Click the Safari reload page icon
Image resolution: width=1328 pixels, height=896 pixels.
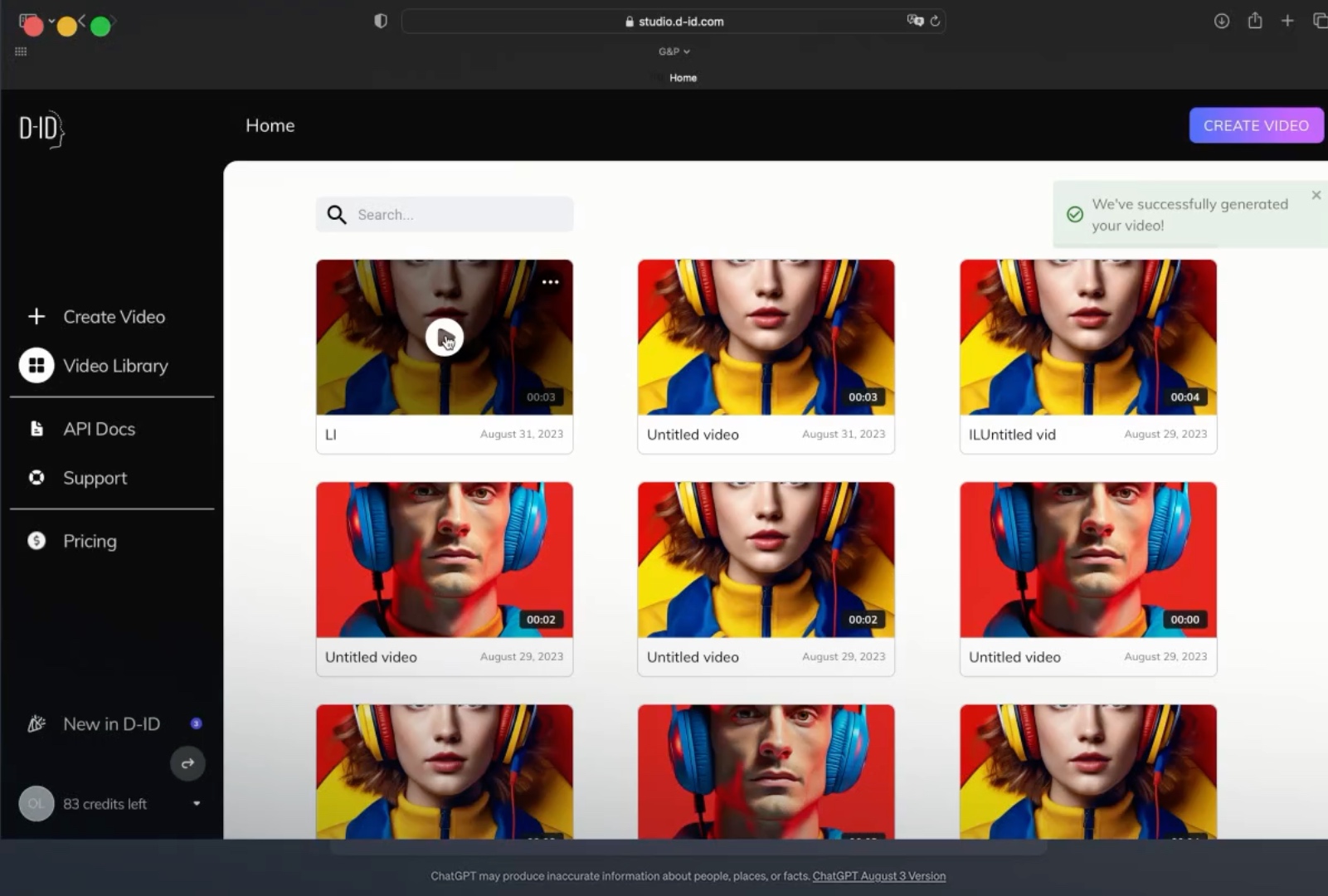935,22
